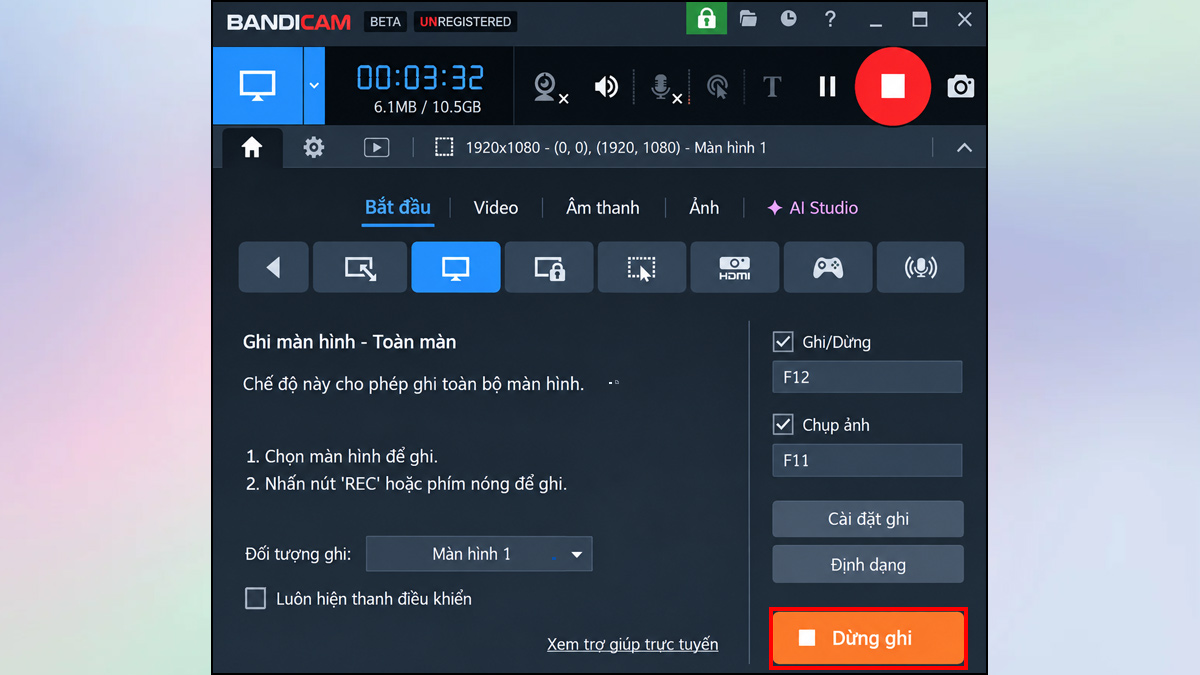Select the around mouse recording mode
Viewport: 1200px width, 675px height.
click(642, 267)
